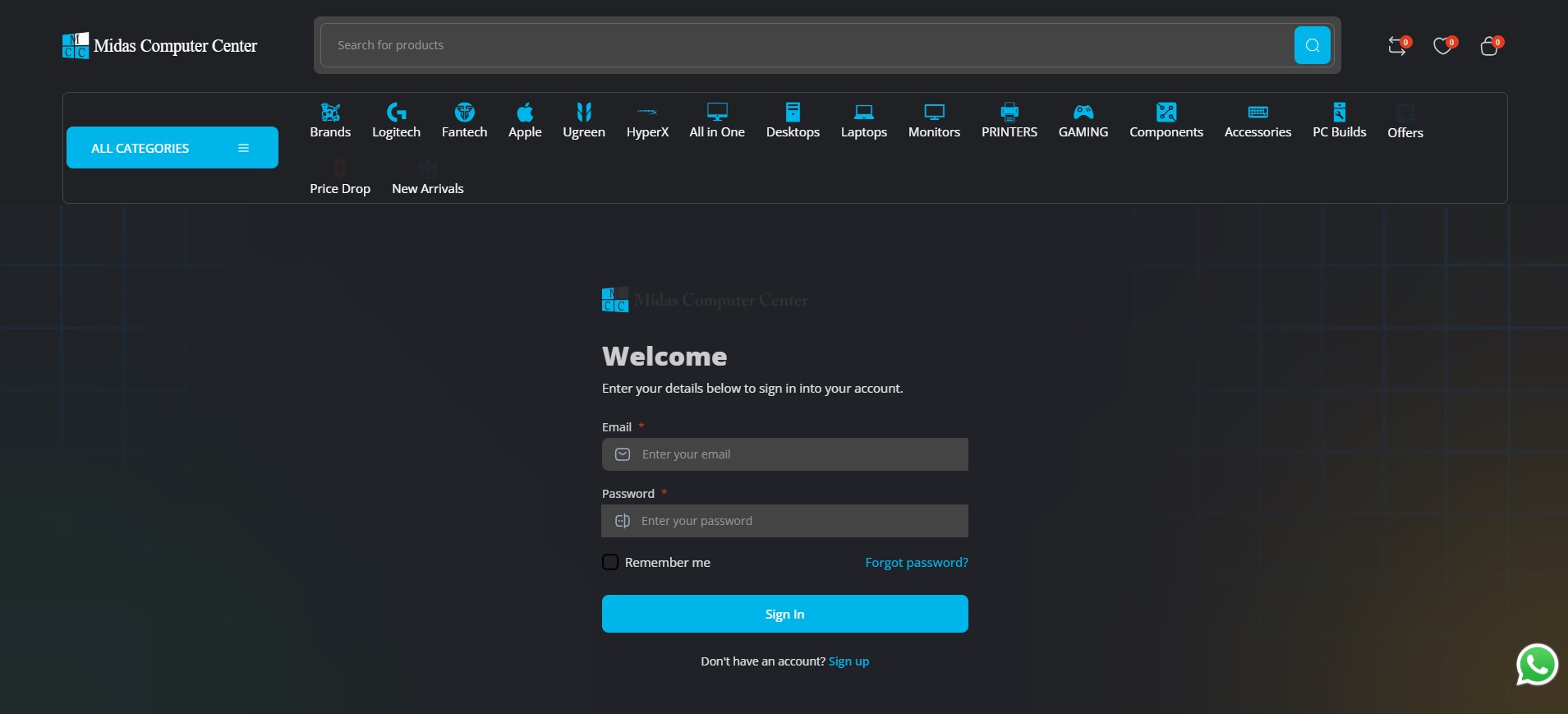
Task: Open the wishlist heart icon
Action: (1442, 46)
